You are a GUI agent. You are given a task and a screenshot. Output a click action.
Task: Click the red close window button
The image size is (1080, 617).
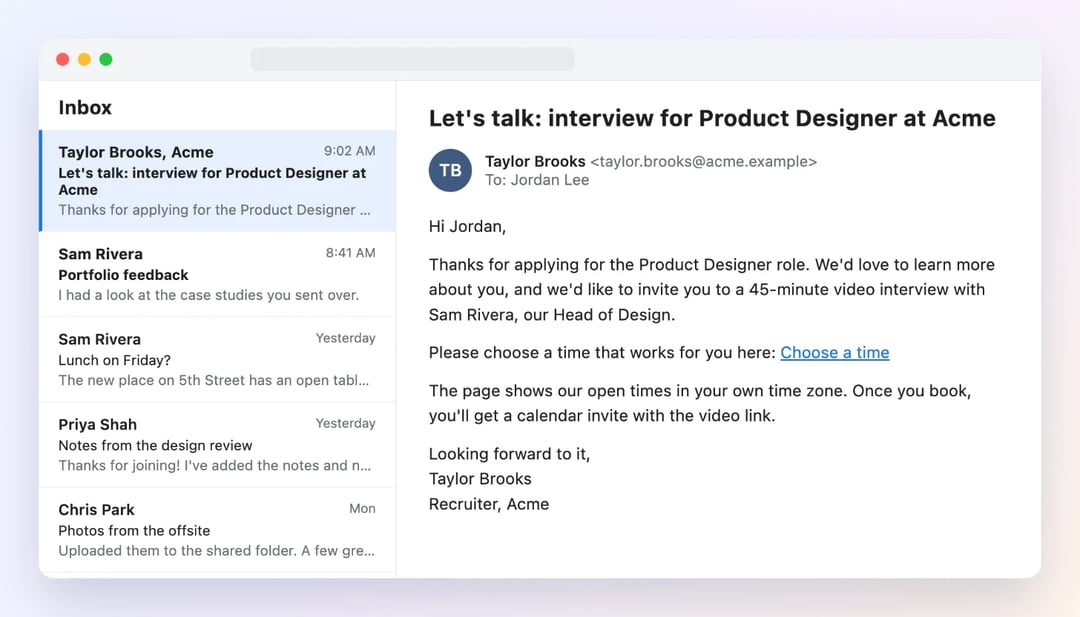click(x=63, y=59)
